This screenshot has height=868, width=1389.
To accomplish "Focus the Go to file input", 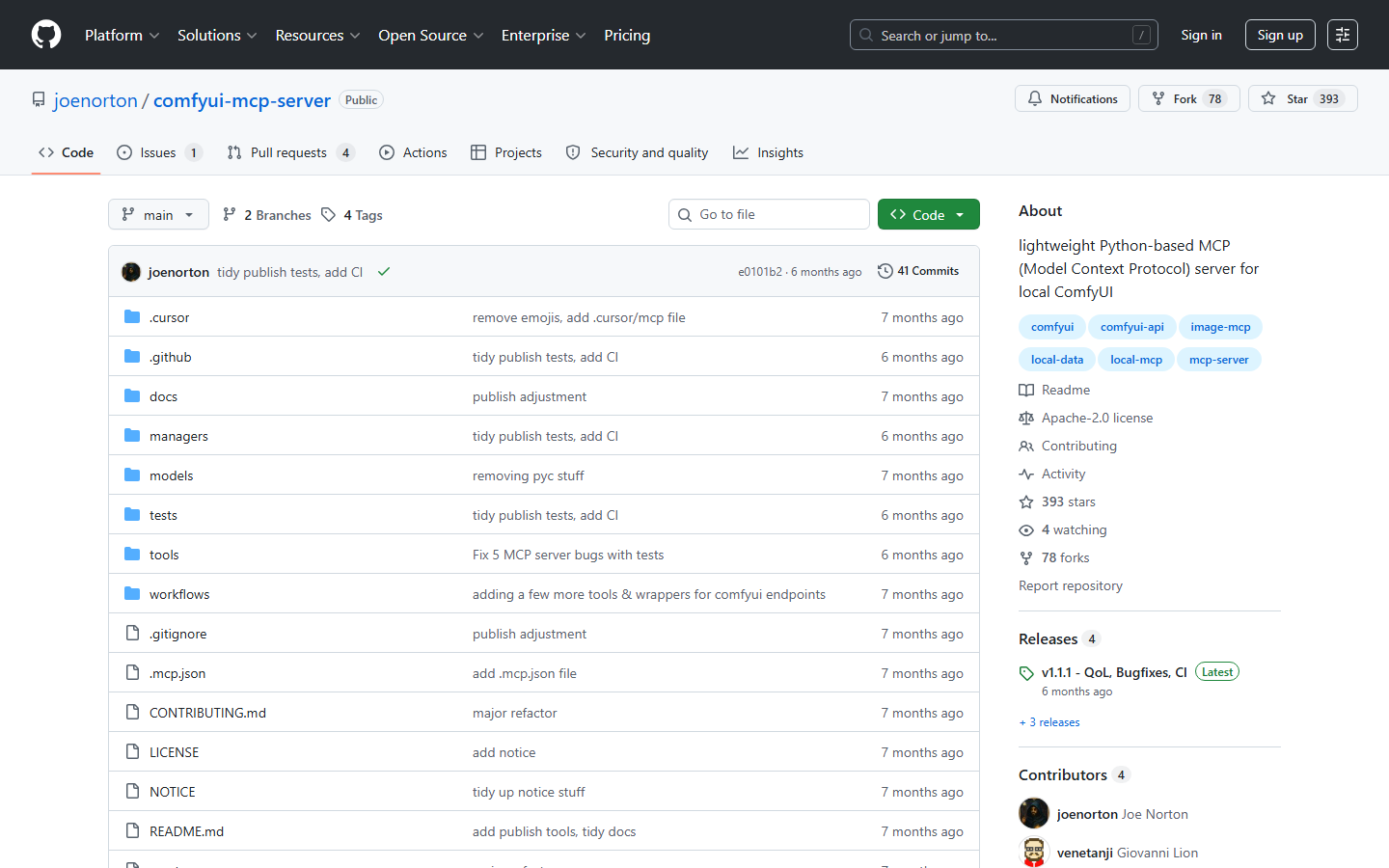I will [769, 214].
